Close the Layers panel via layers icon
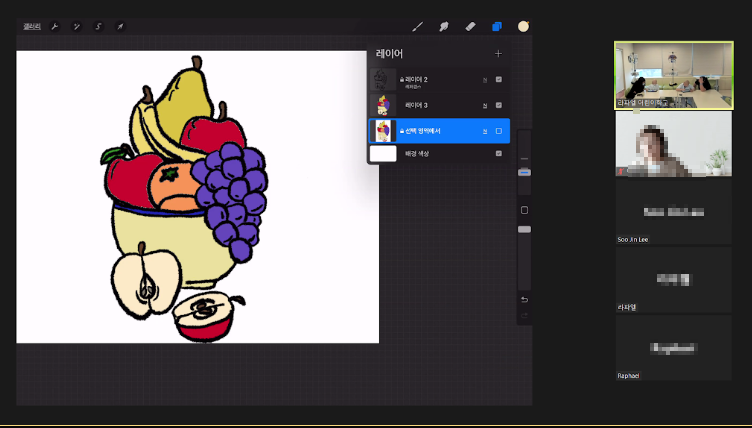The image size is (752, 428). (x=497, y=26)
